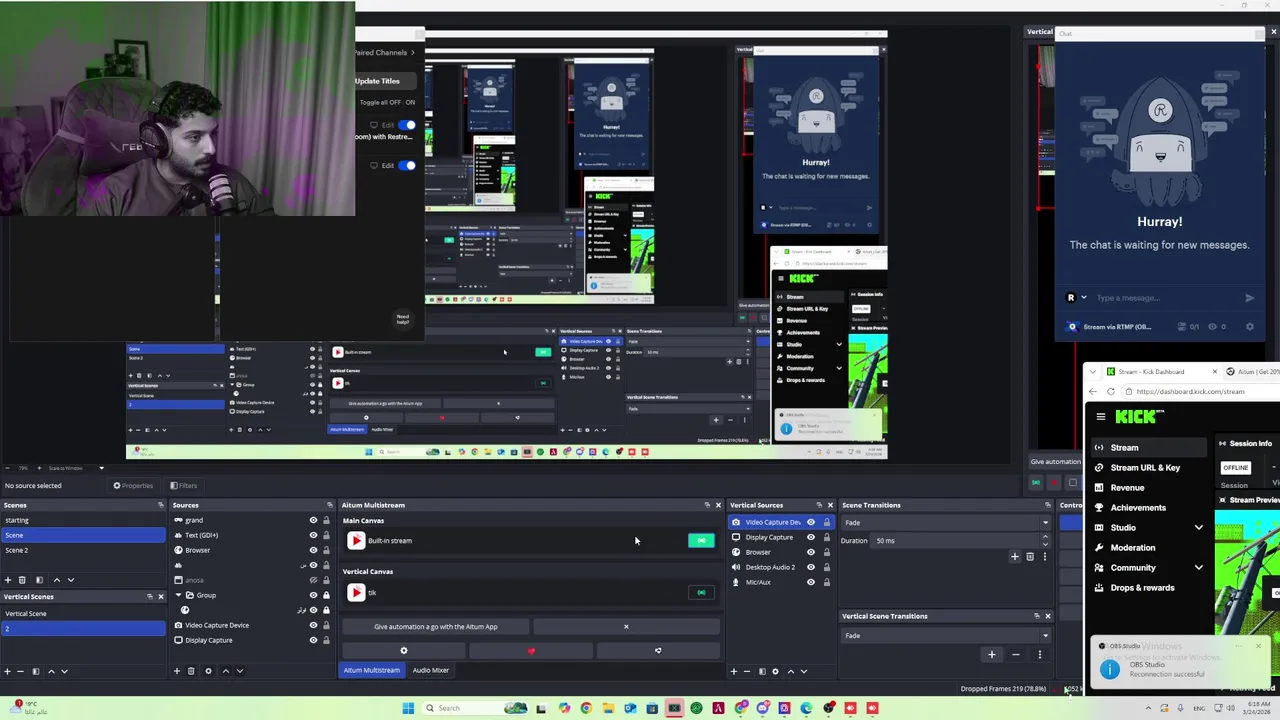Toggle the tik vertical stream output
1280x720 pixels.
pyautogui.click(x=701, y=593)
